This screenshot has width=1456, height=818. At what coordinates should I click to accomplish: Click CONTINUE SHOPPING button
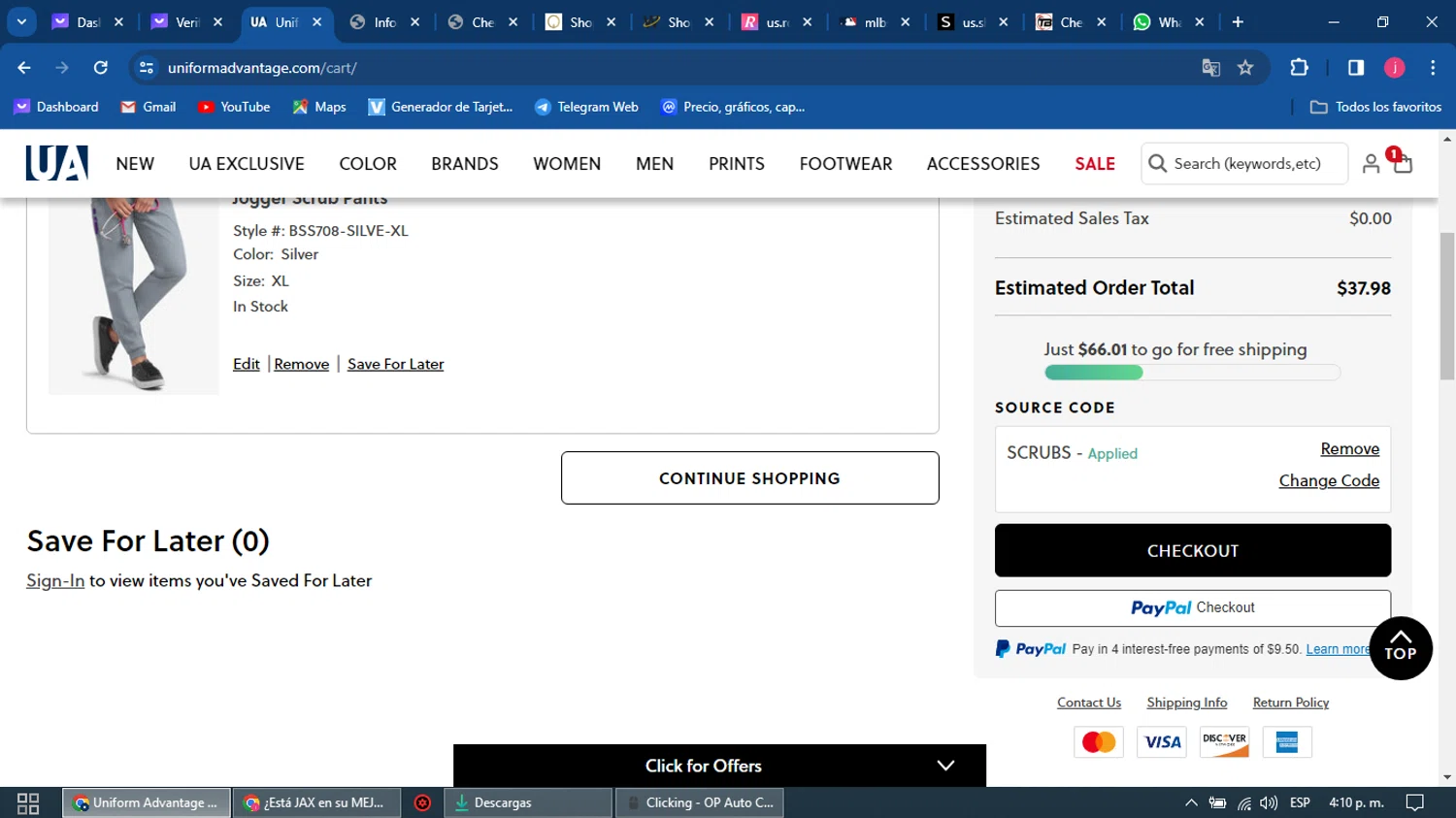749,477
